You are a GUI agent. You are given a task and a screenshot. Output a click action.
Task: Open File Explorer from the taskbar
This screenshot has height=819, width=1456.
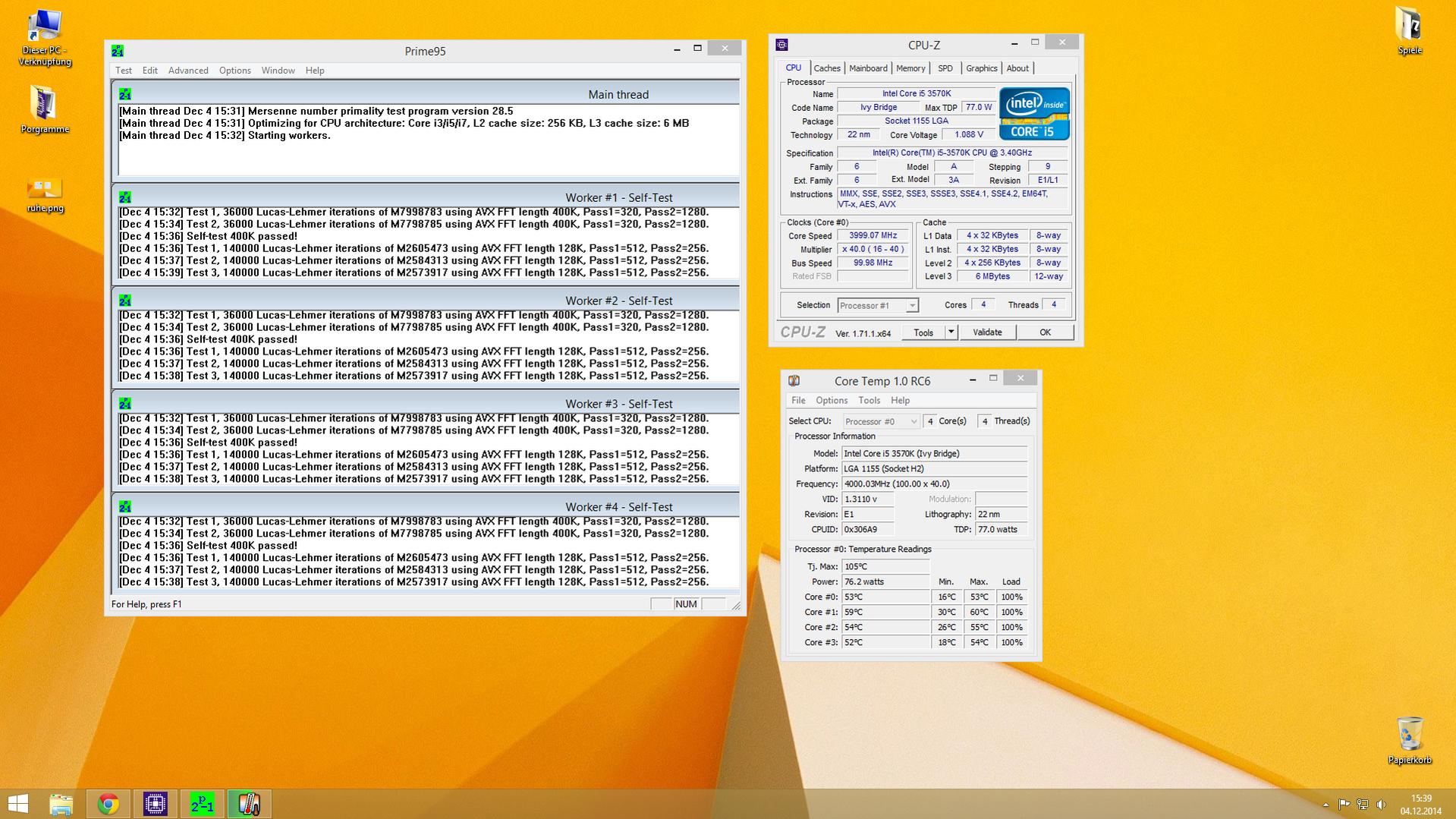click(x=61, y=804)
